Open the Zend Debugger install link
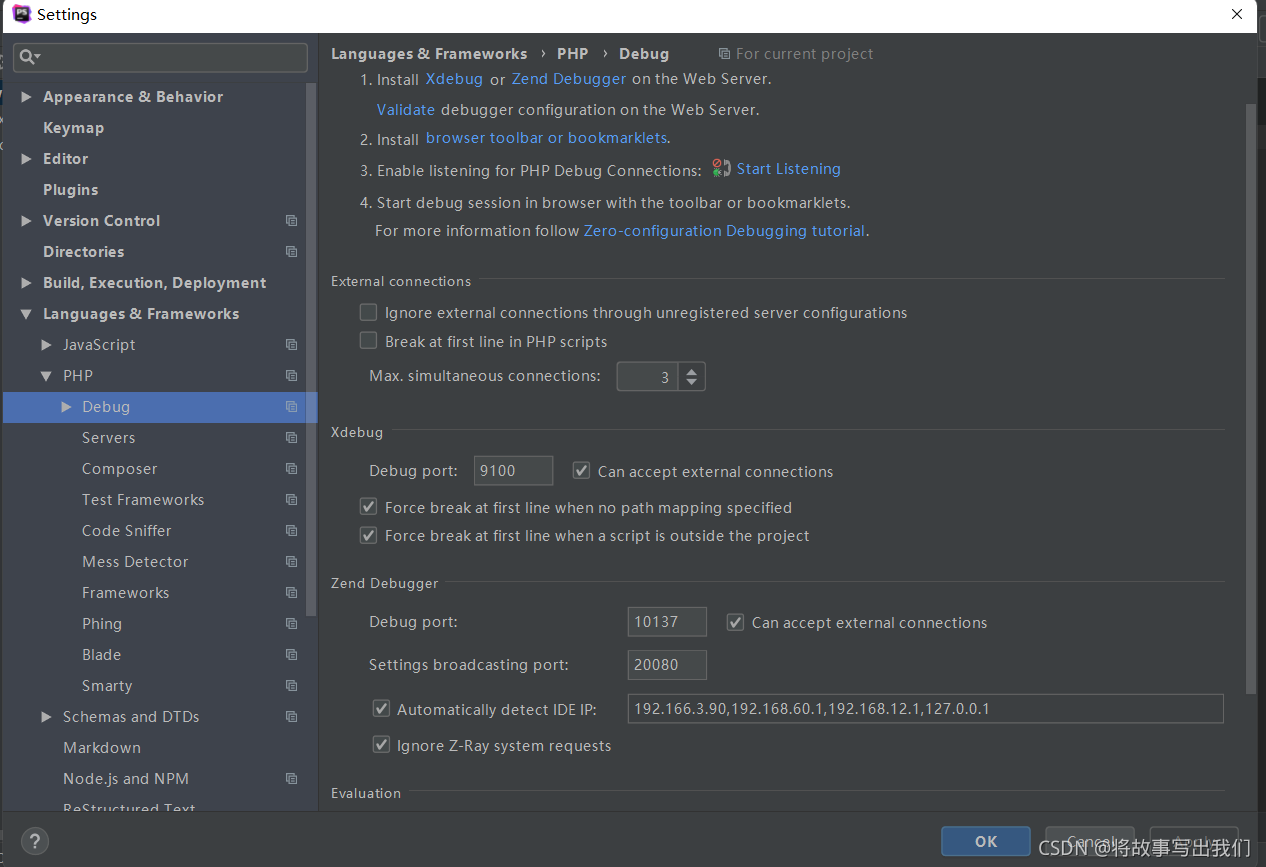This screenshot has width=1266, height=867. click(569, 79)
